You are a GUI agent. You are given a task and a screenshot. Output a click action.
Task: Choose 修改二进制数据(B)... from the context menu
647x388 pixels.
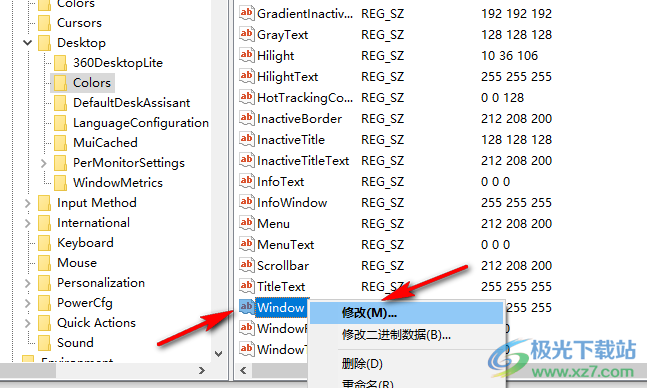point(406,334)
